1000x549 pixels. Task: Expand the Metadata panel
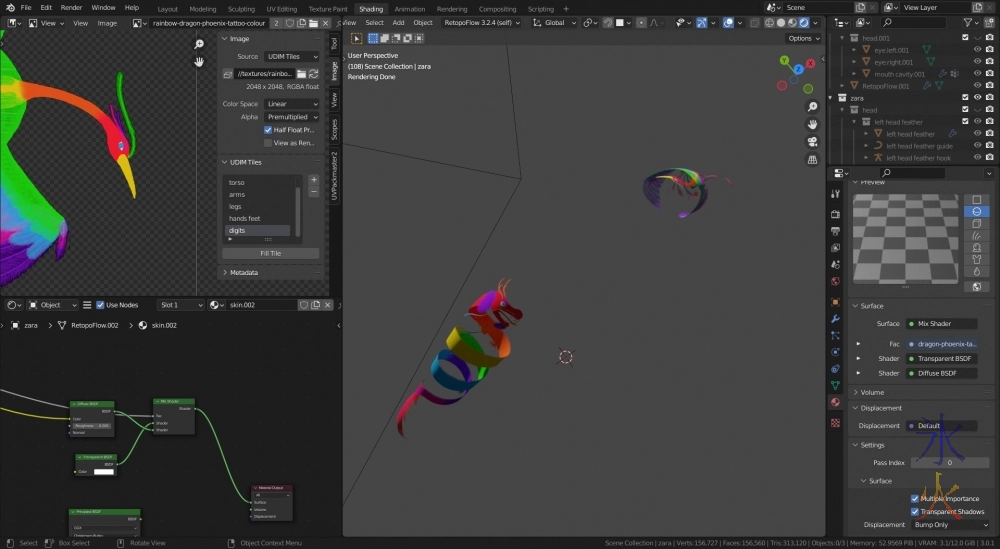[243, 272]
